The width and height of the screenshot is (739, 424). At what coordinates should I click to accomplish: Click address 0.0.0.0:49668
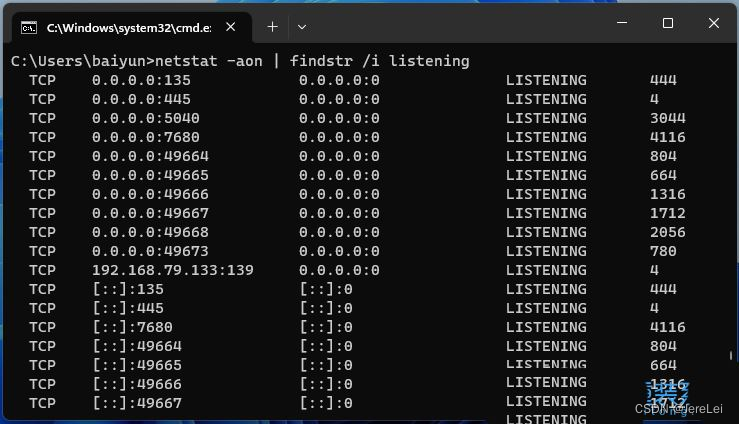point(150,232)
